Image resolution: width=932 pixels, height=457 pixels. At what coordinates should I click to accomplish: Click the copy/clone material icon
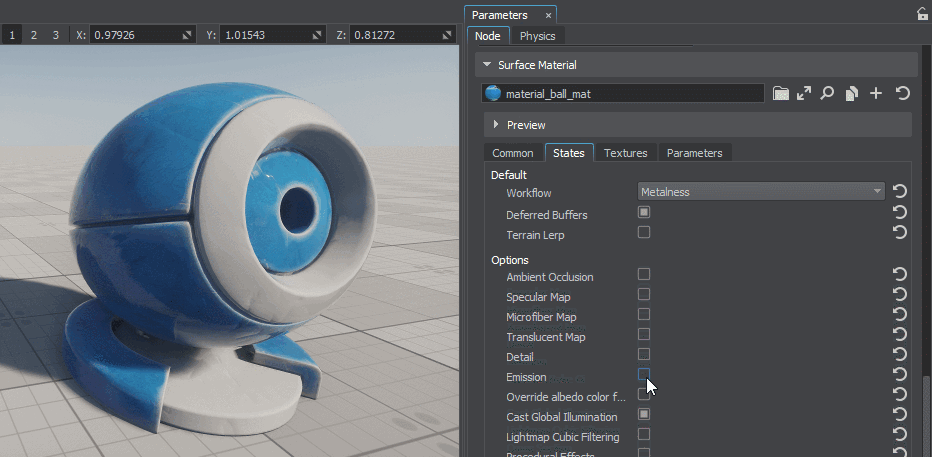[x=851, y=93]
